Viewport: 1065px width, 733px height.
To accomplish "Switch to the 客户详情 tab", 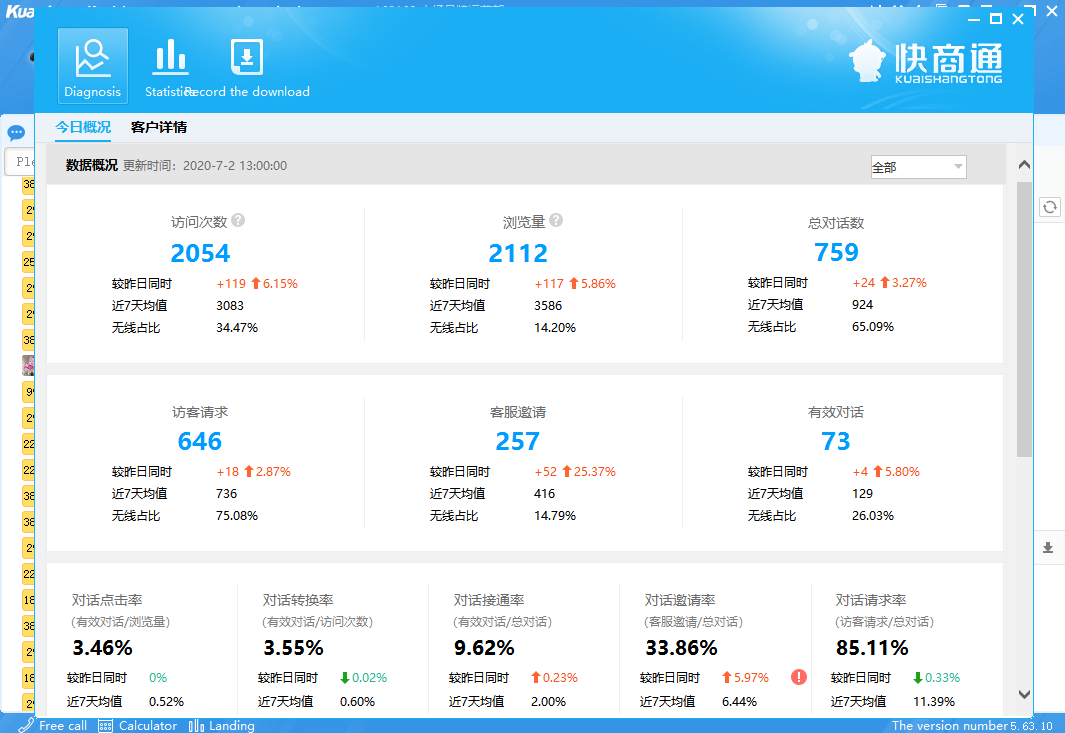I will [159, 127].
